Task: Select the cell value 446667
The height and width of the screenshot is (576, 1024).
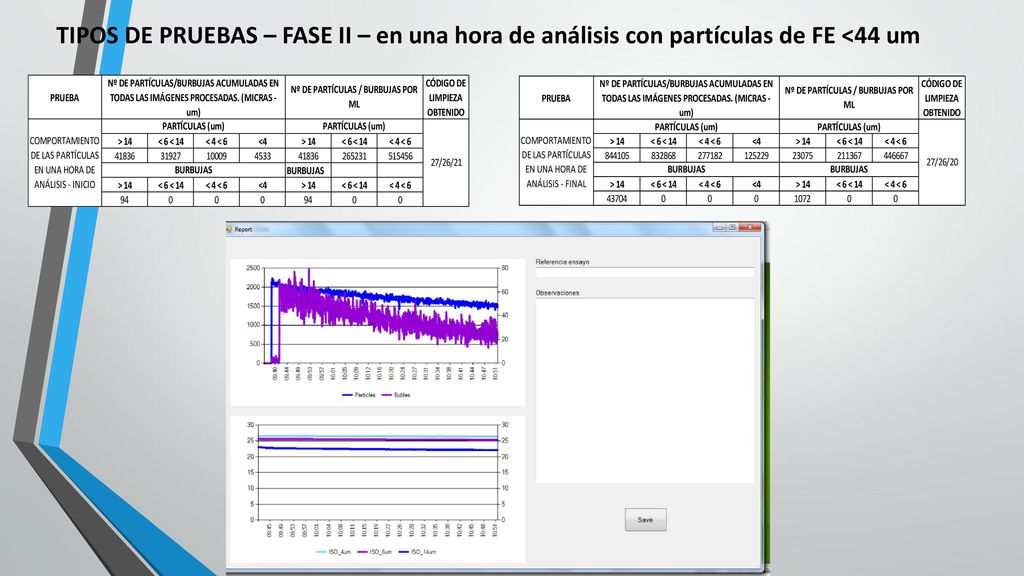Action: [895, 155]
